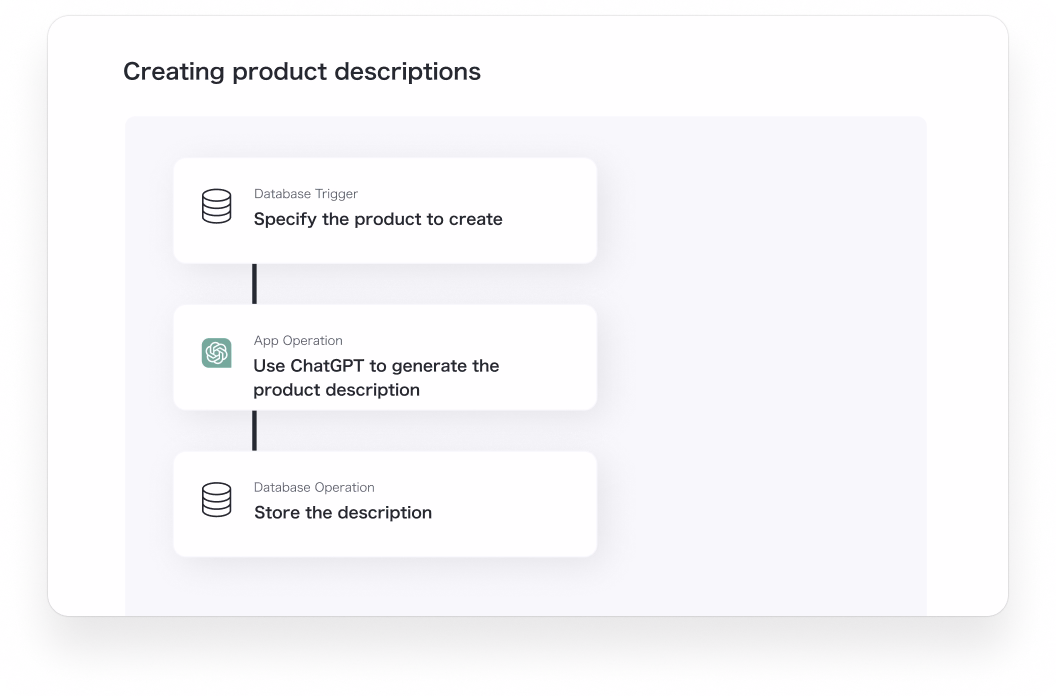Click the Creating product descriptions heading
This screenshot has height=696, width=1056.
click(x=302, y=71)
